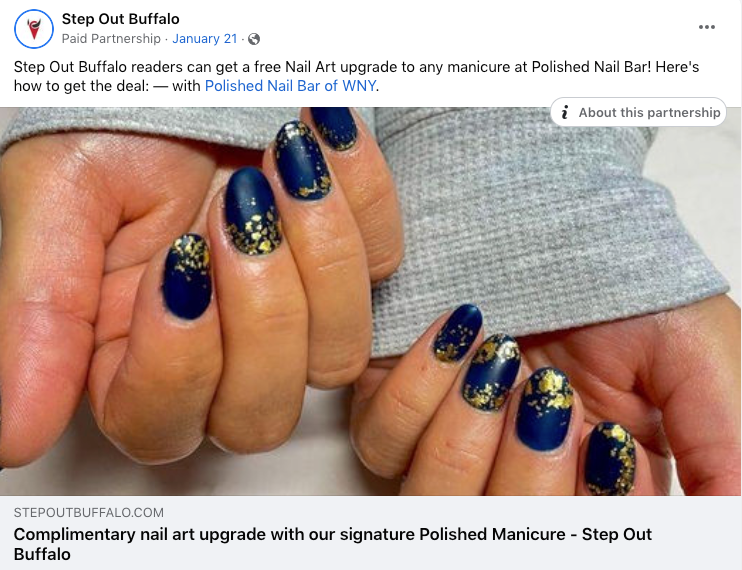The height and width of the screenshot is (570, 742).
Task: Click the text 'Here's how to get the deal'
Action: click(81, 86)
